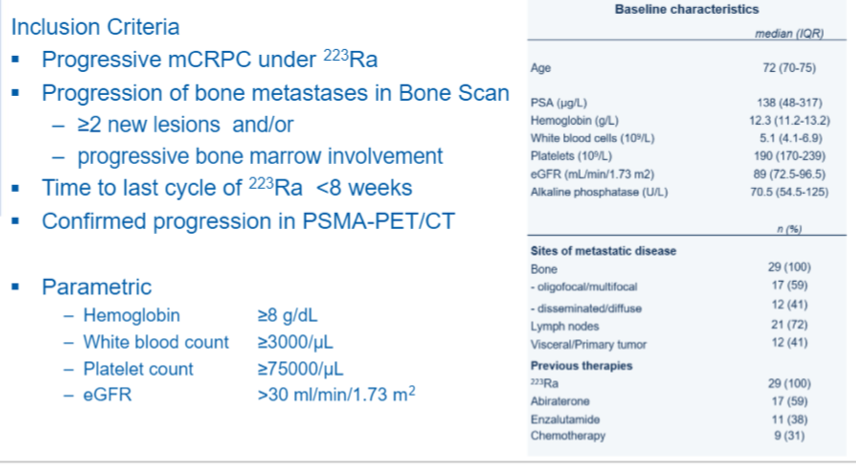The width and height of the screenshot is (856, 470).
Task: Click 'Progression of bone metastases in Bone Scan'
Action: [275, 93]
